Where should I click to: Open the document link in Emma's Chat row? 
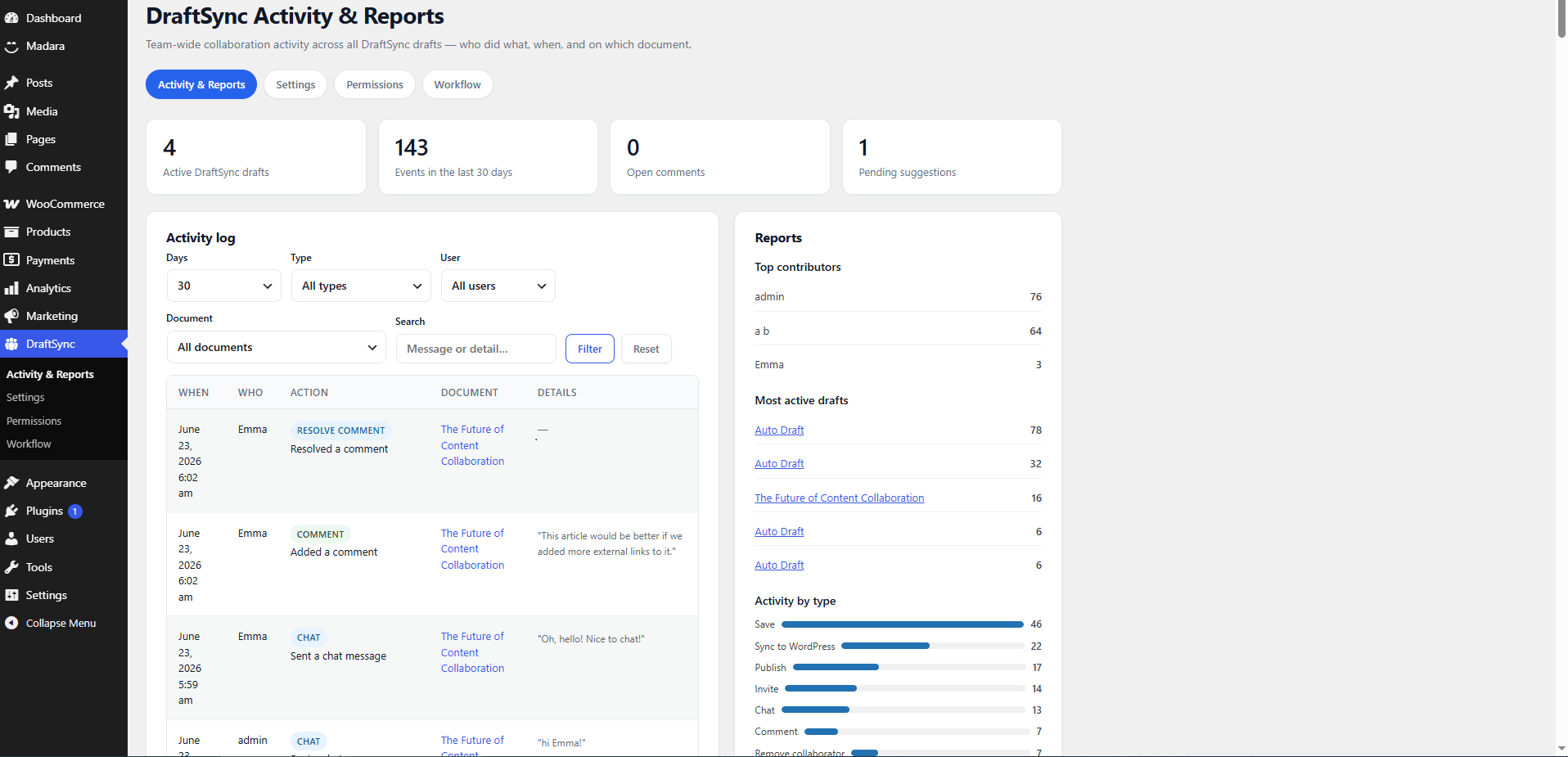[x=472, y=652]
